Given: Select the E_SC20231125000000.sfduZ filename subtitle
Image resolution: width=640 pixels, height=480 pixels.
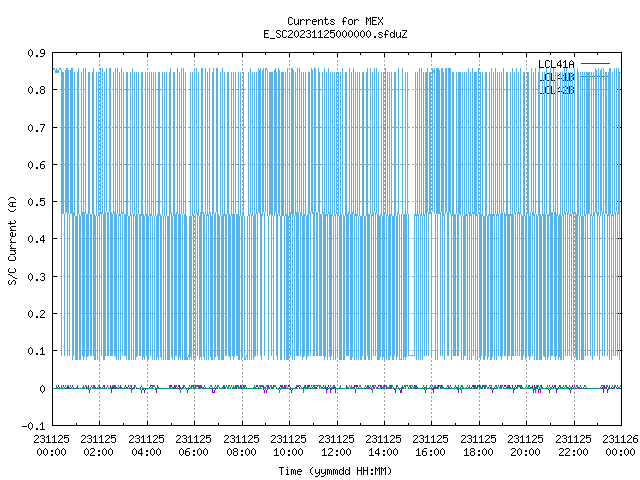Looking at the screenshot, I should tap(335, 34).
